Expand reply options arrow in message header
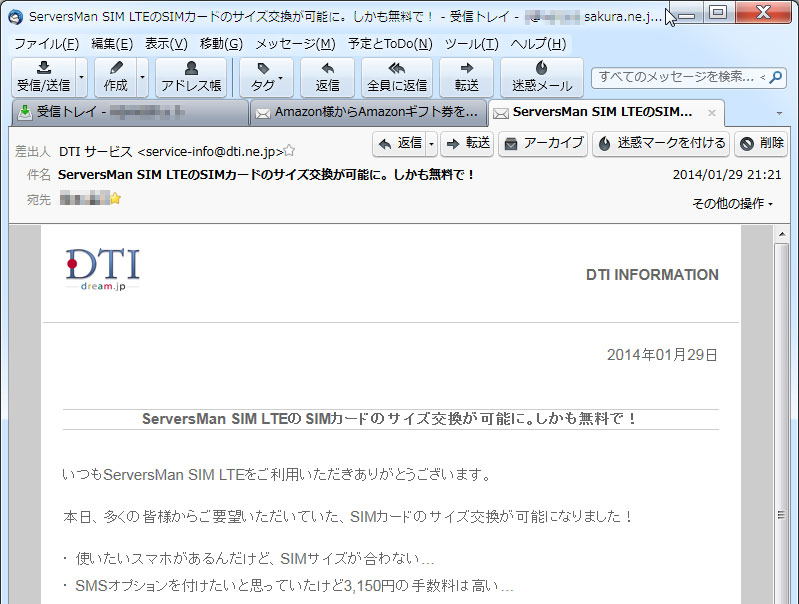 [x=431, y=144]
